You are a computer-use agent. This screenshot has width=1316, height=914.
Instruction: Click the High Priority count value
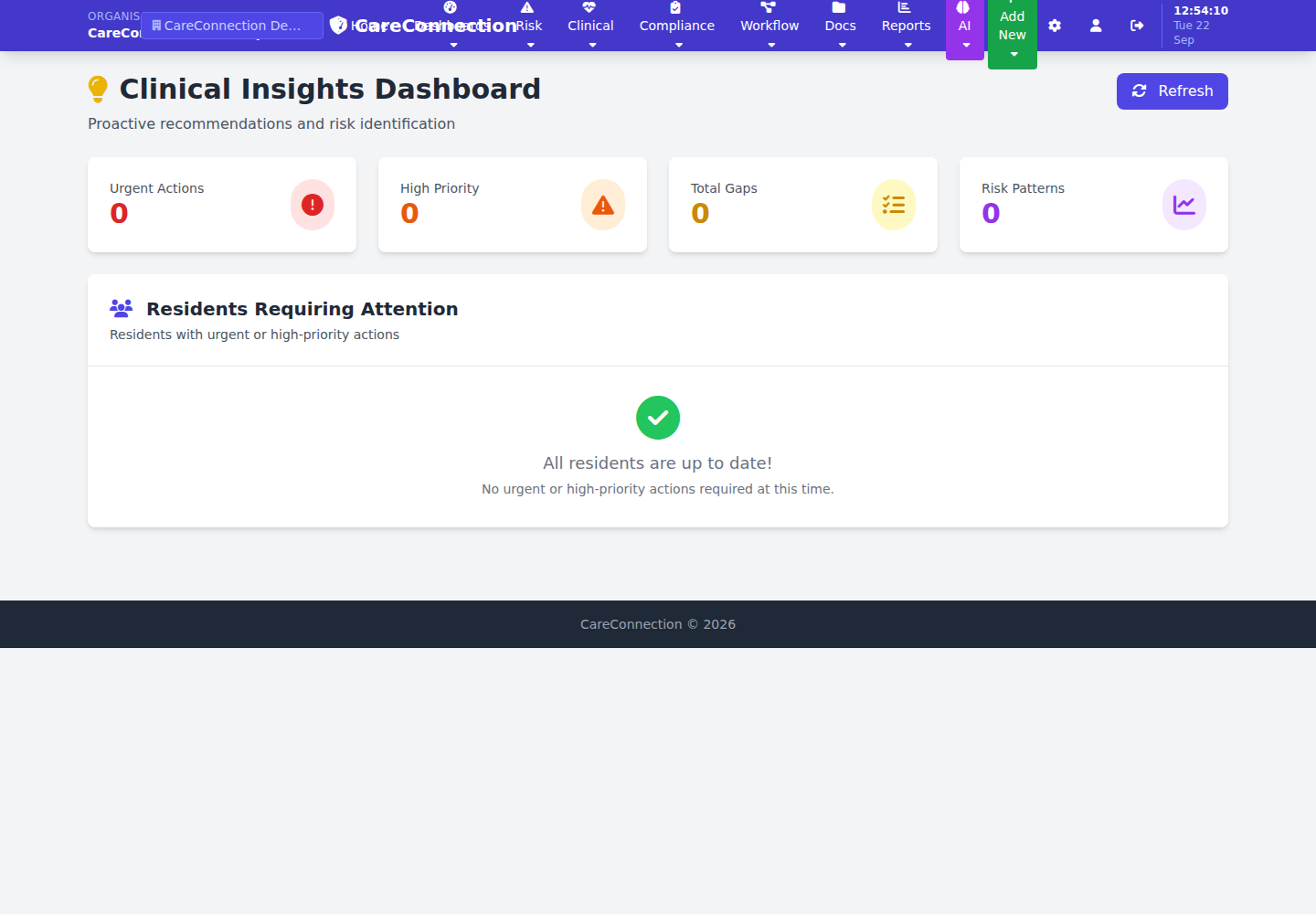(409, 213)
